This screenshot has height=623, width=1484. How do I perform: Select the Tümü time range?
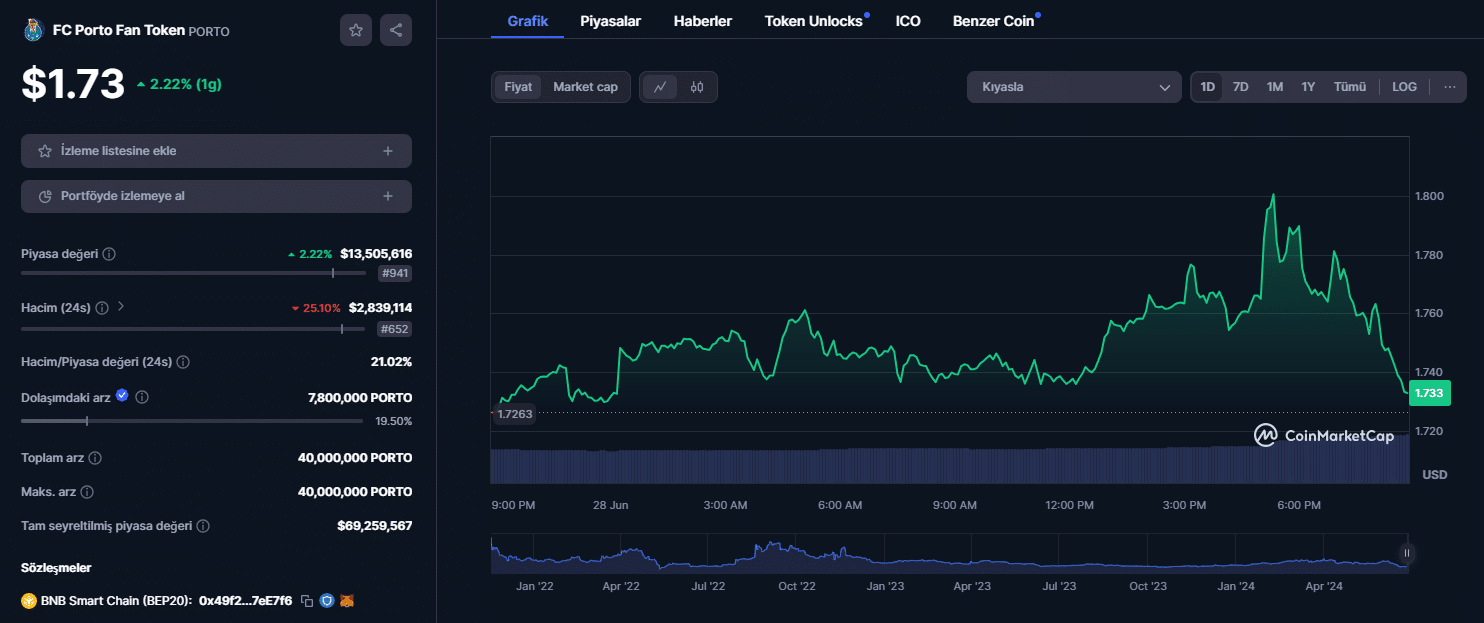pos(1349,87)
